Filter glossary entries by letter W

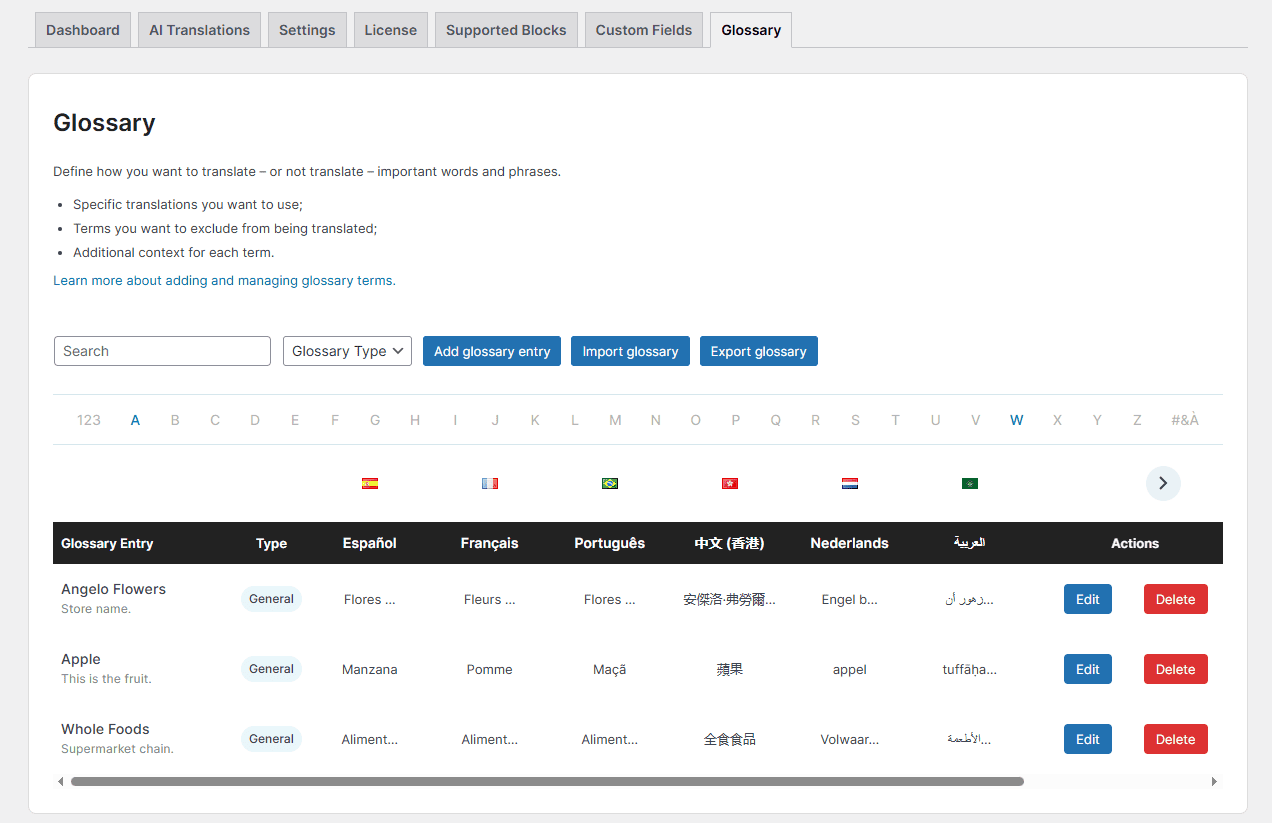[1016, 420]
